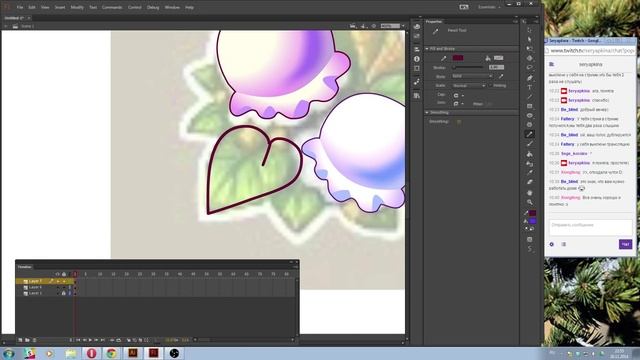Open the Essentials workspace dropdown
Viewport: 640px width, 360px height.
(489, 7)
